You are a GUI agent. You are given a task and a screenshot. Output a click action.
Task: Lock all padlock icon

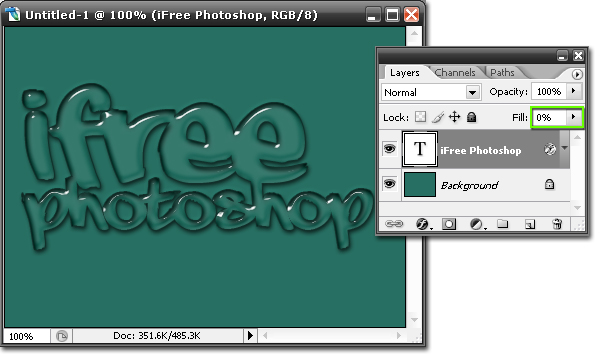tap(471, 117)
